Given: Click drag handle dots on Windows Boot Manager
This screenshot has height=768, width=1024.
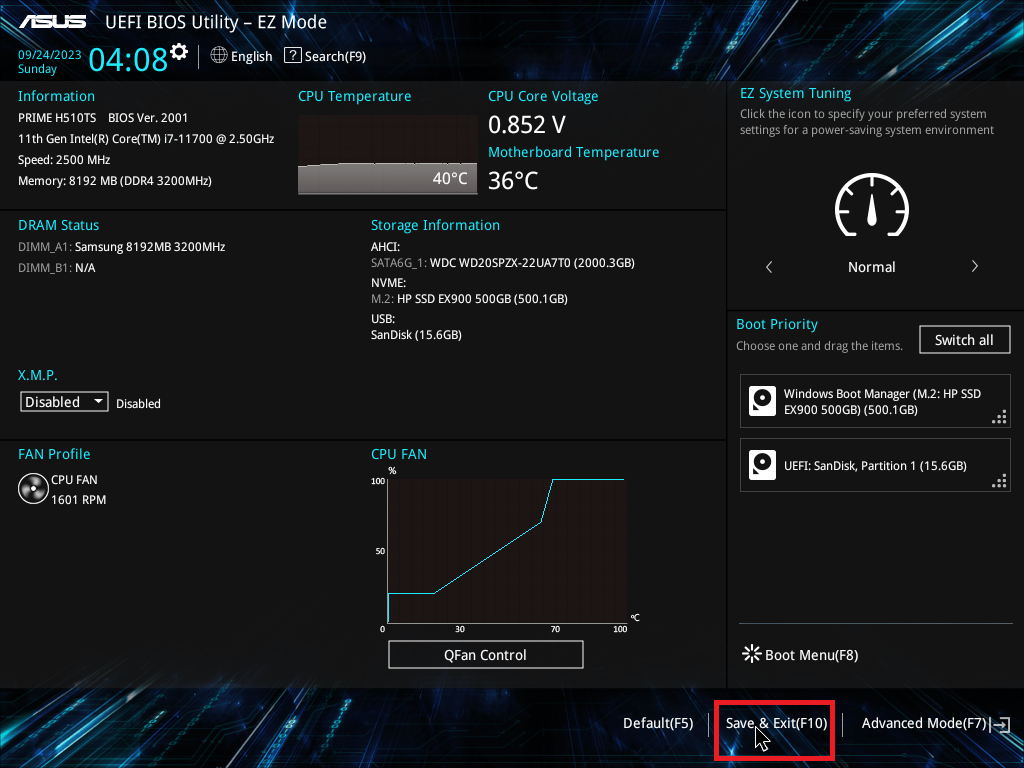Looking at the screenshot, I should pyautogui.click(x=999, y=417).
